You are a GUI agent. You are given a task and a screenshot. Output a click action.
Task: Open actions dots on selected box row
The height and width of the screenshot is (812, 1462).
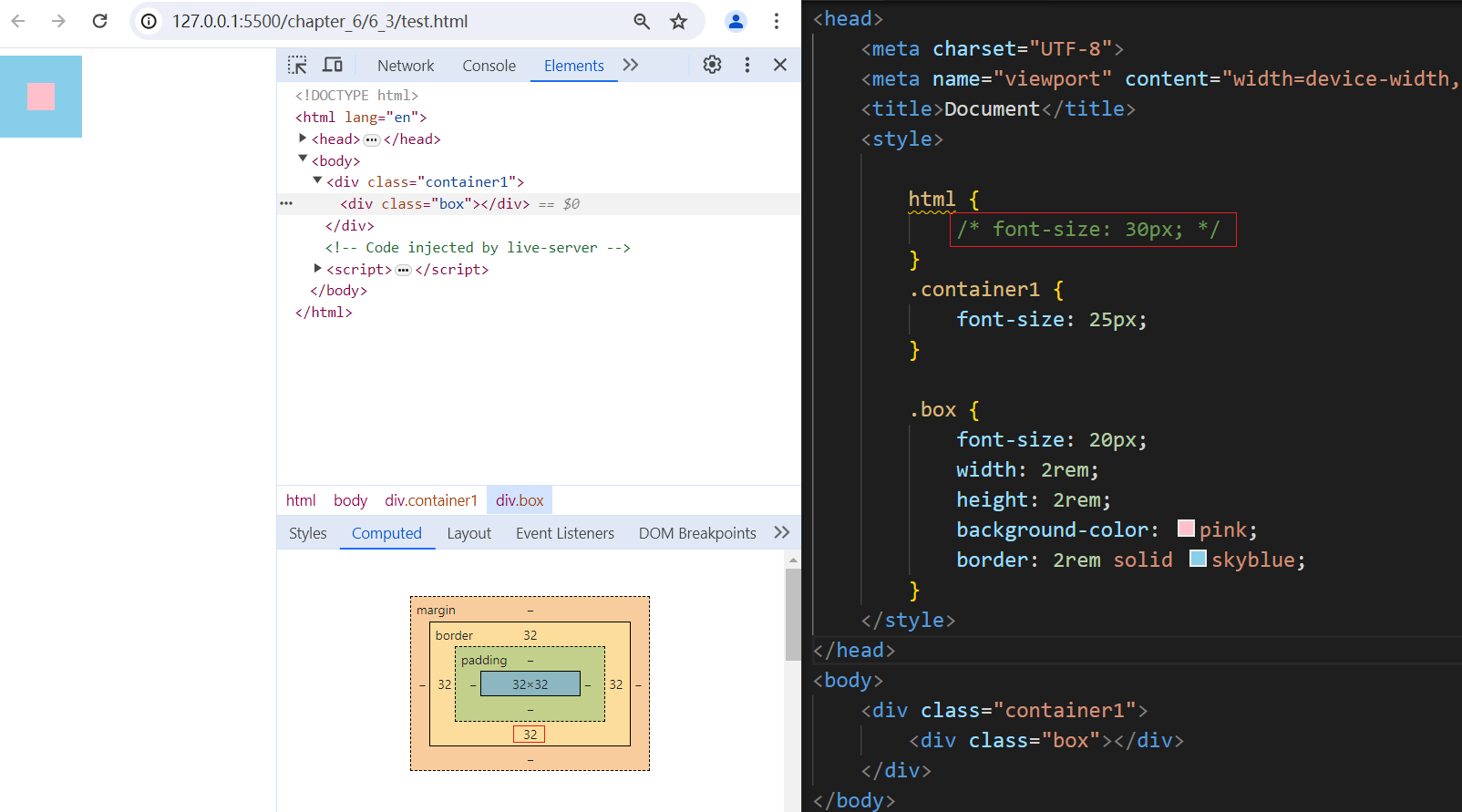coord(286,203)
